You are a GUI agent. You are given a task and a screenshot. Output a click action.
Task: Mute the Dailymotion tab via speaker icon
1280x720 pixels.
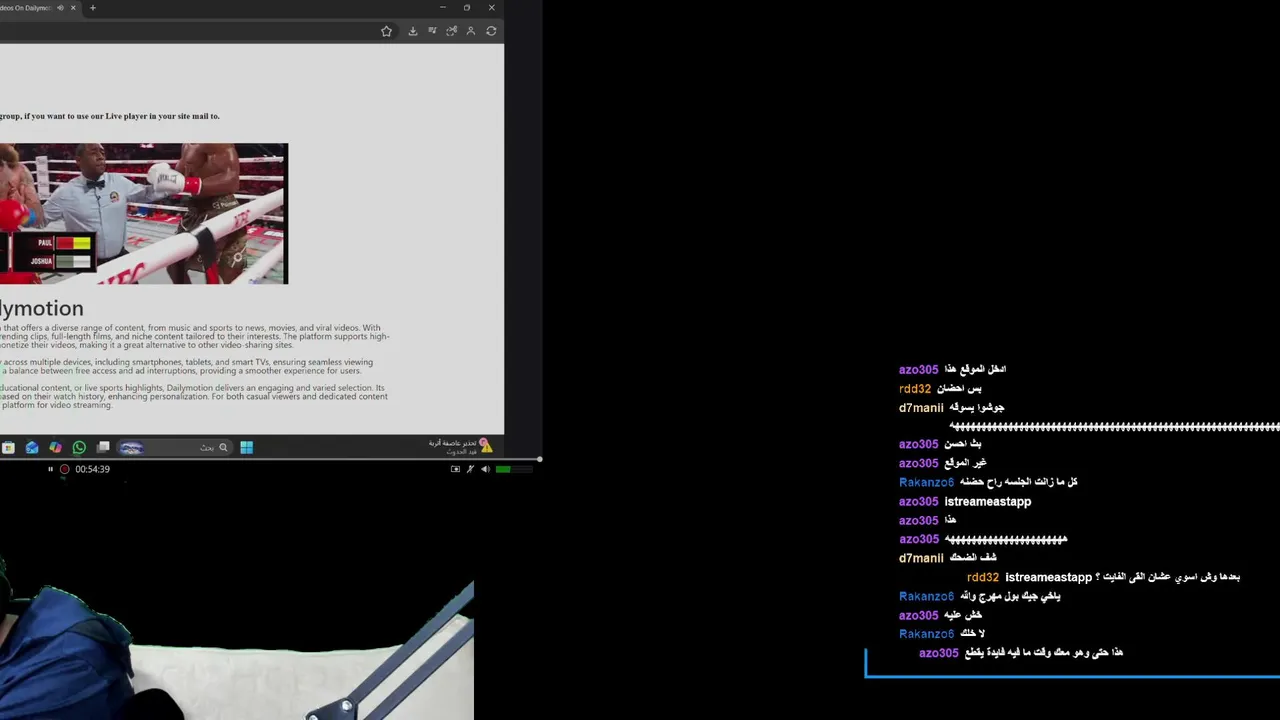pos(60,8)
